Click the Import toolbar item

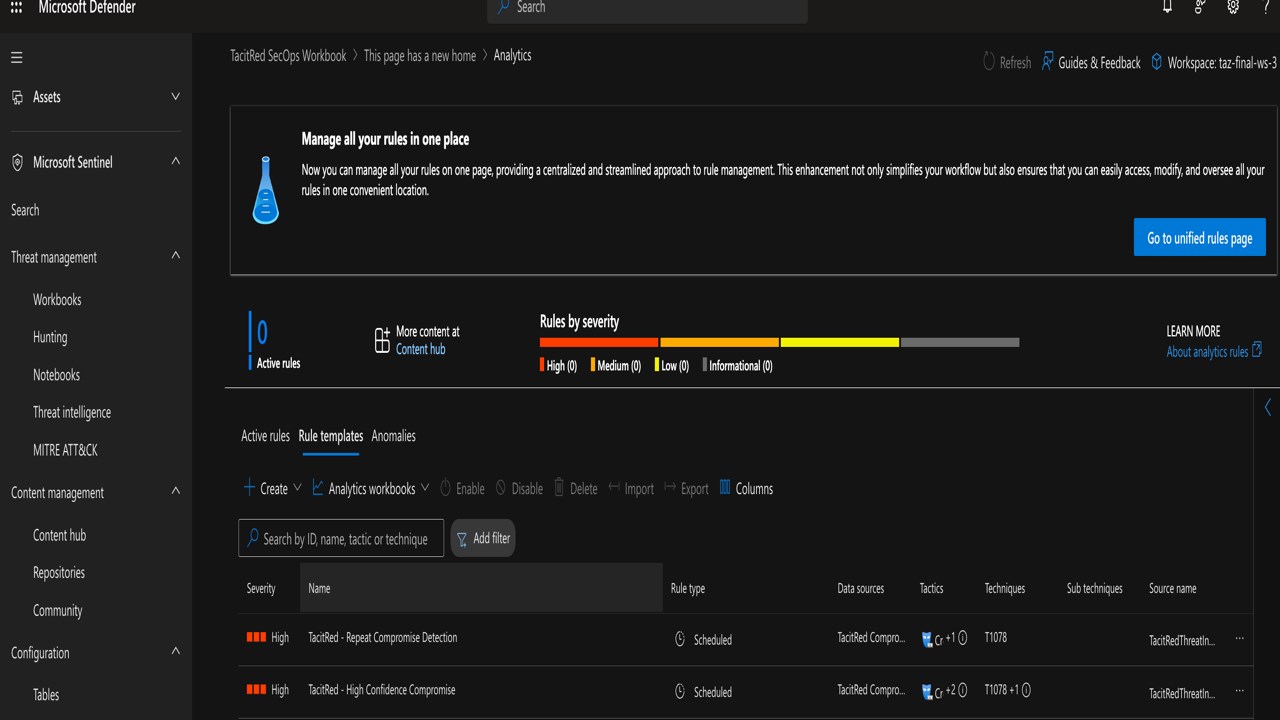point(631,488)
